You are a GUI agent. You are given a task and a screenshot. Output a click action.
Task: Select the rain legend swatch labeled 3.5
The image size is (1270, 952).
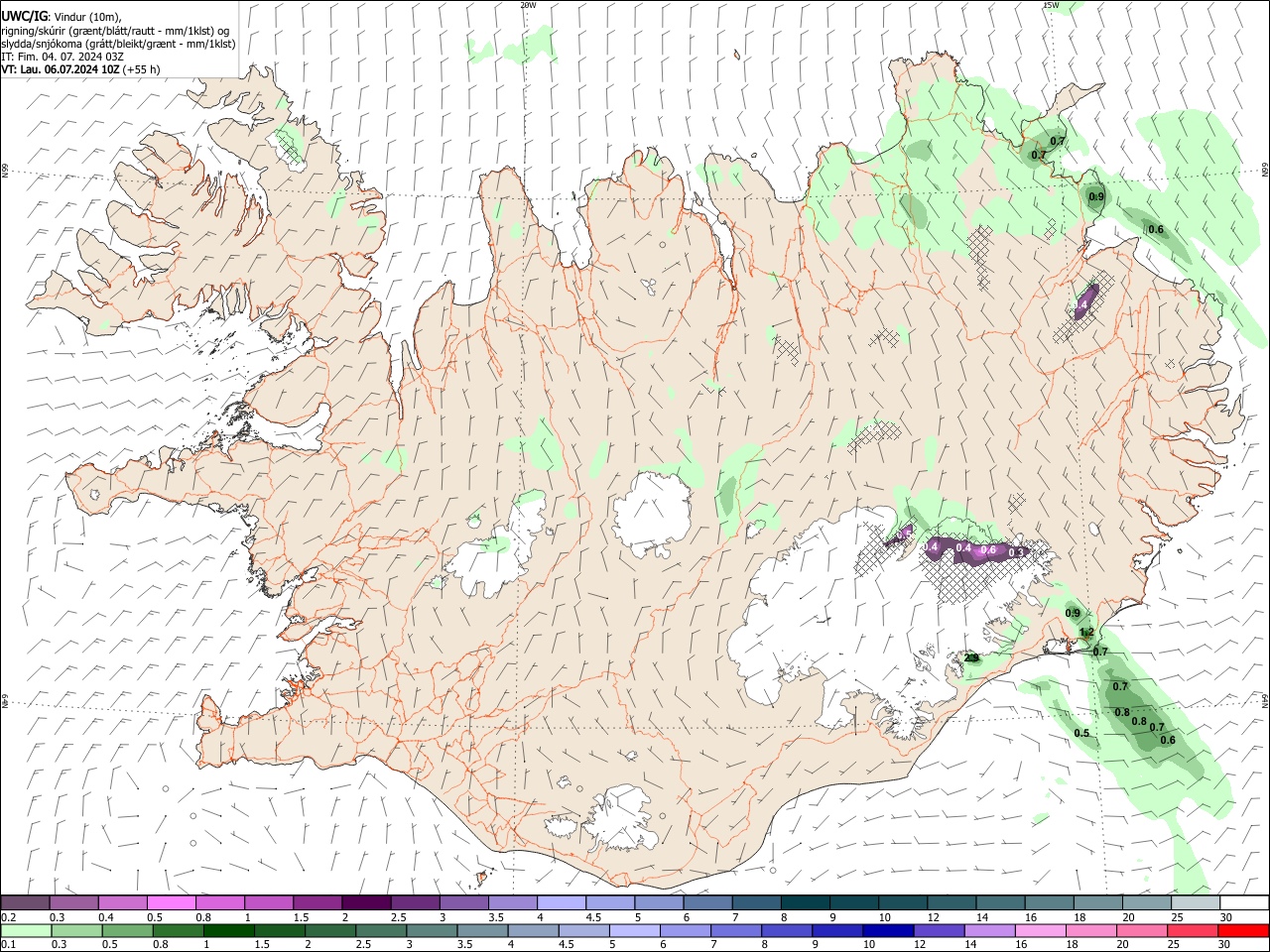(482, 931)
